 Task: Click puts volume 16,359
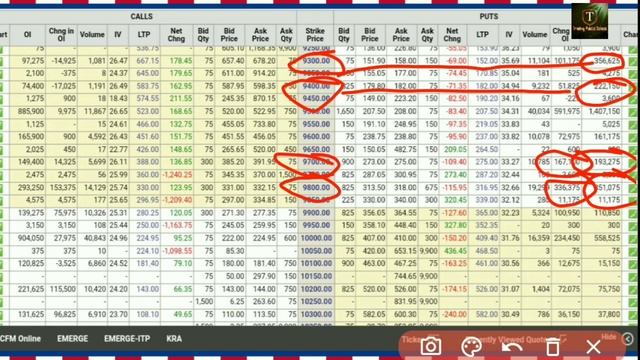(538, 238)
